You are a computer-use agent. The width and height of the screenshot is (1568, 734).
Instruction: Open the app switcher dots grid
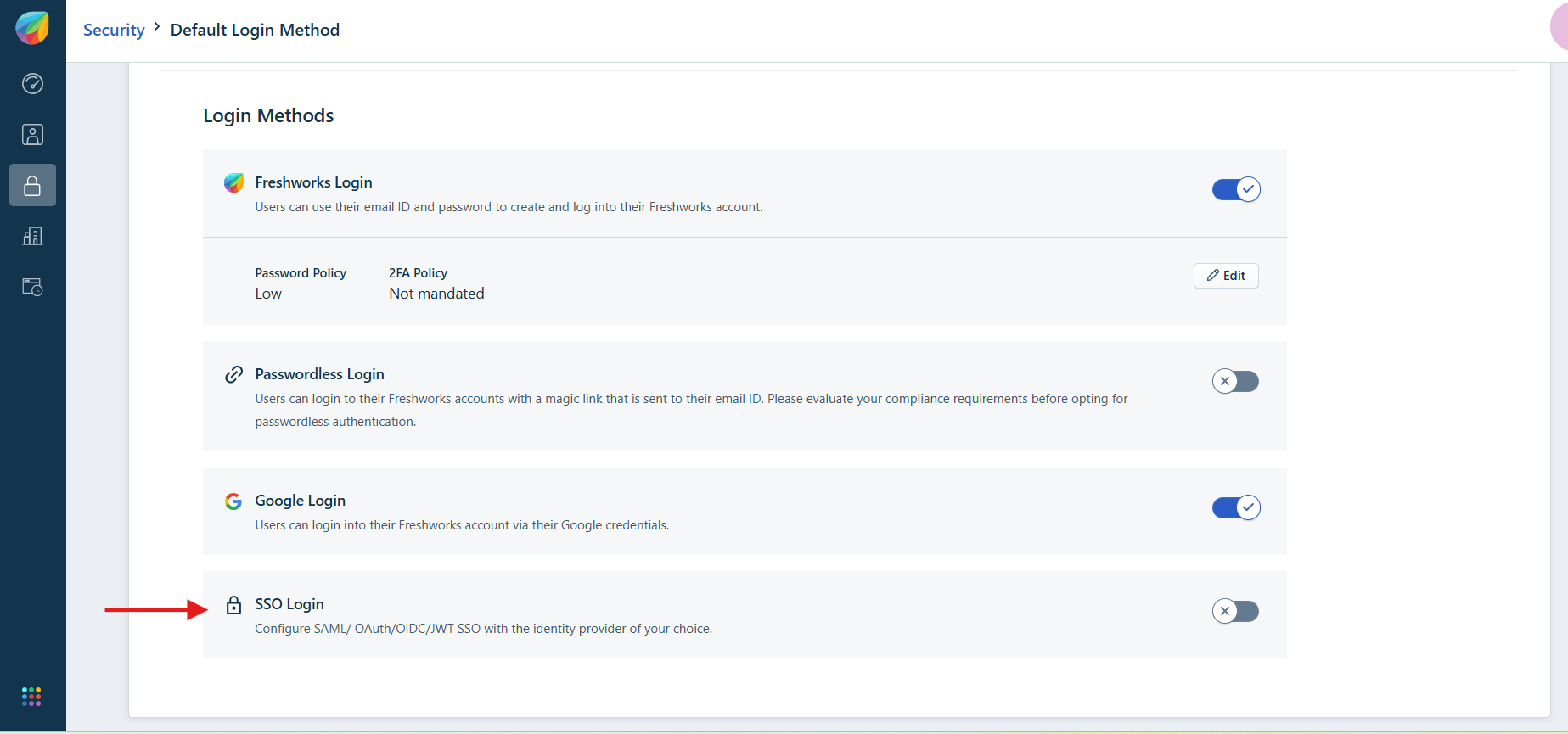(31, 697)
